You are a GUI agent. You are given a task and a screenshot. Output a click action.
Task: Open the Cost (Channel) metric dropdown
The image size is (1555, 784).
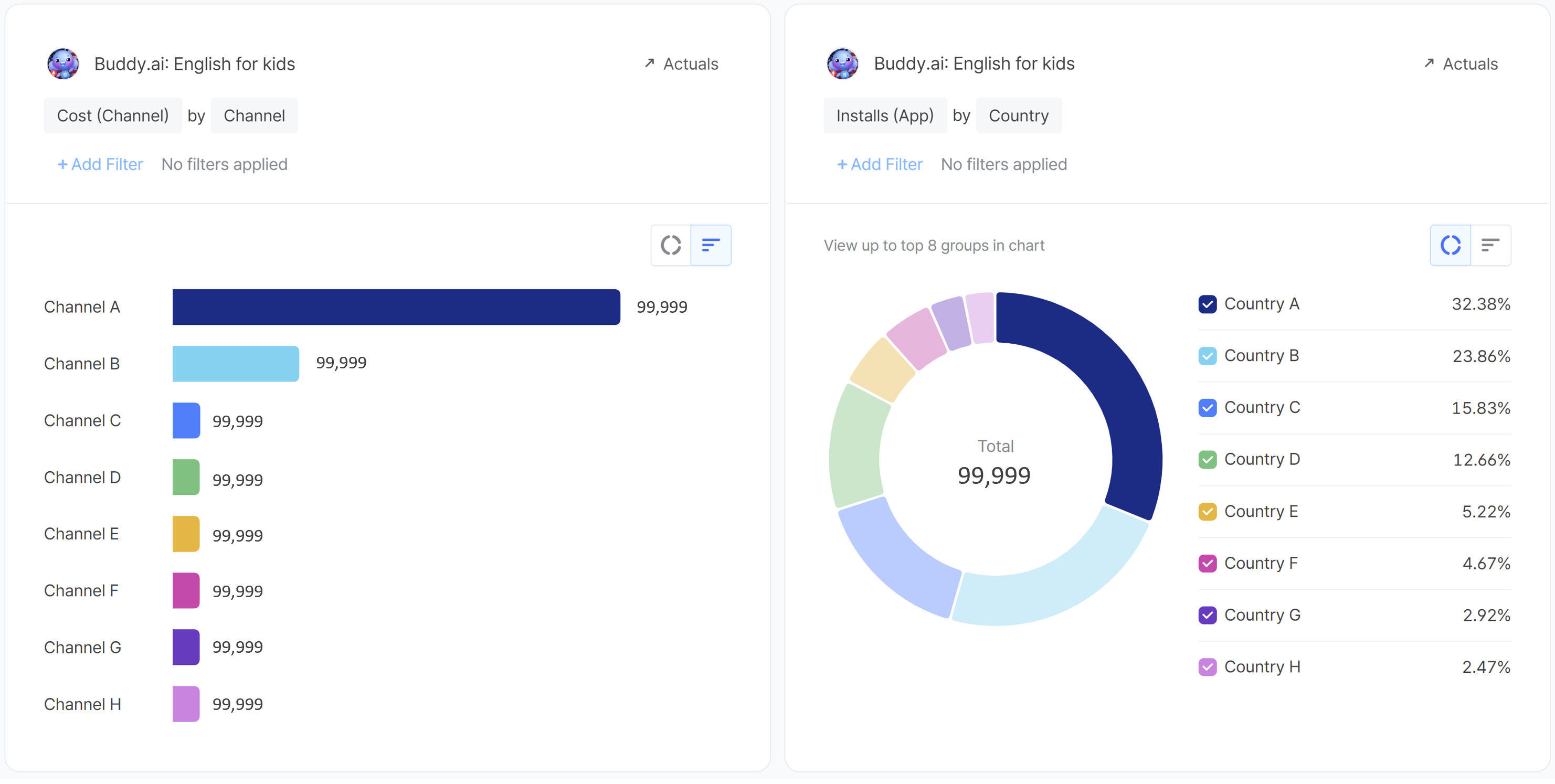coord(113,116)
